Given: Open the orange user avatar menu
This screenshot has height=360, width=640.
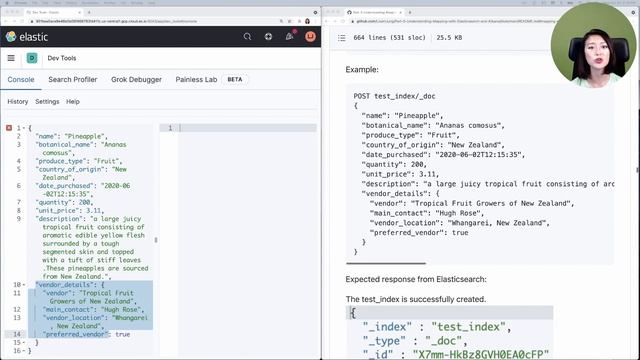Looking at the screenshot, I should [x=310, y=37].
